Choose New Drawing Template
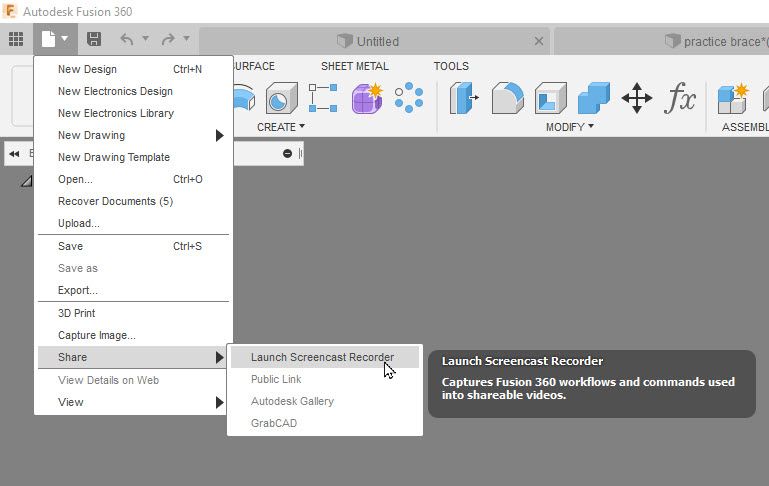 133,157
